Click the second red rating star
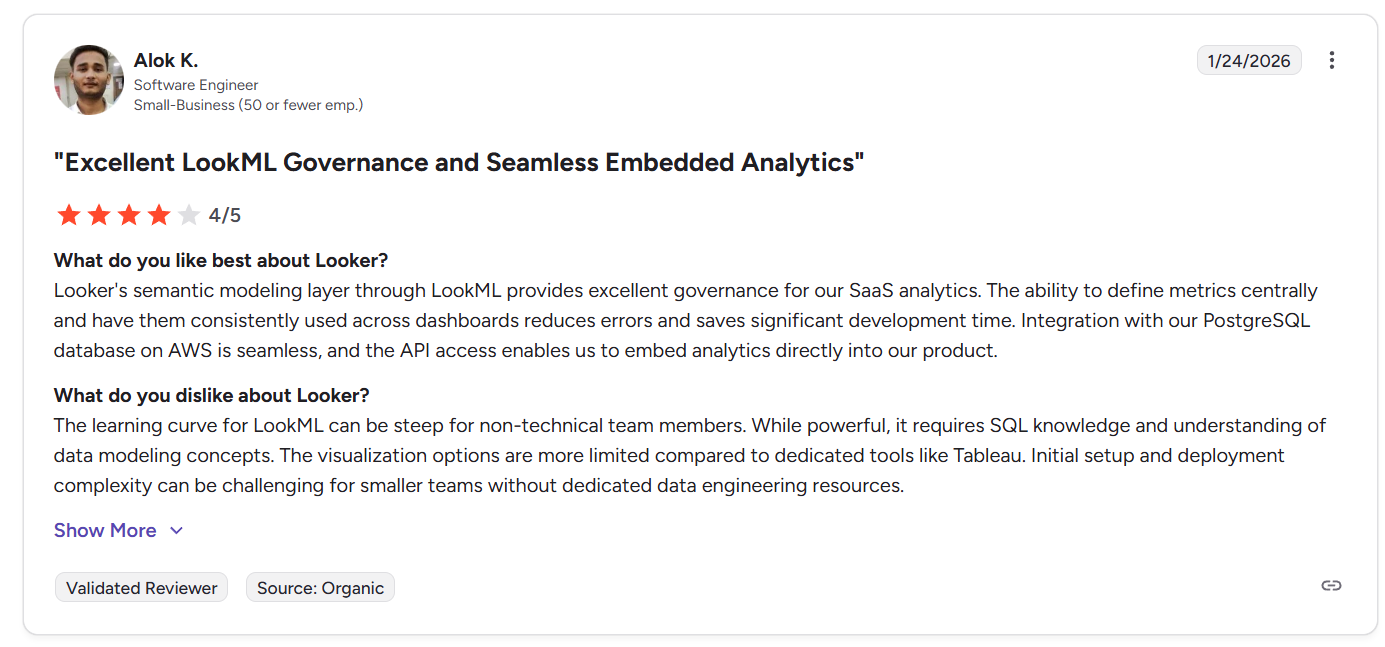Image resolution: width=1385 pixels, height=647 pixels. click(99, 215)
